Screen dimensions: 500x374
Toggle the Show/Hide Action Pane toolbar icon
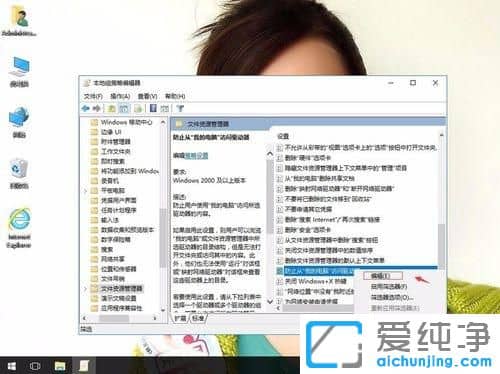[164, 108]
